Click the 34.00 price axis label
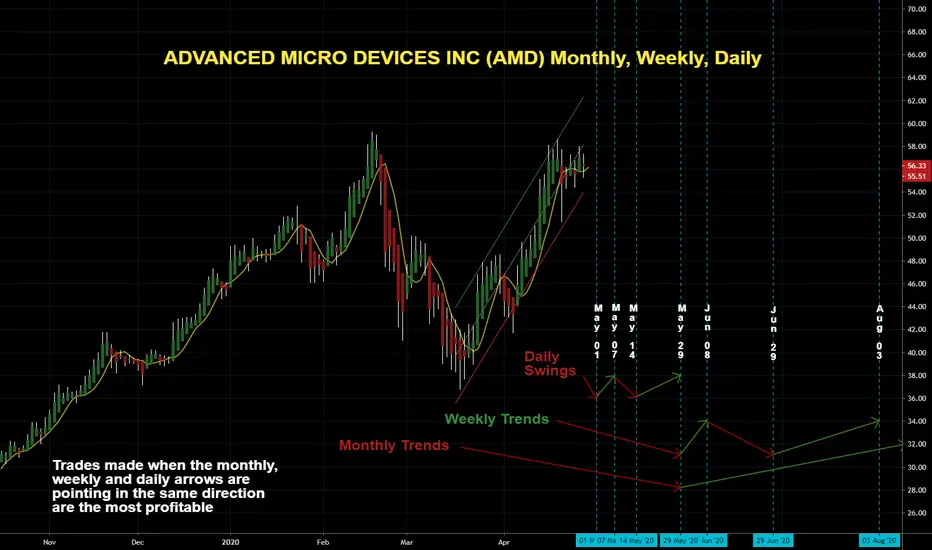This screenshot has height=550, width=932. coord(917,422)
